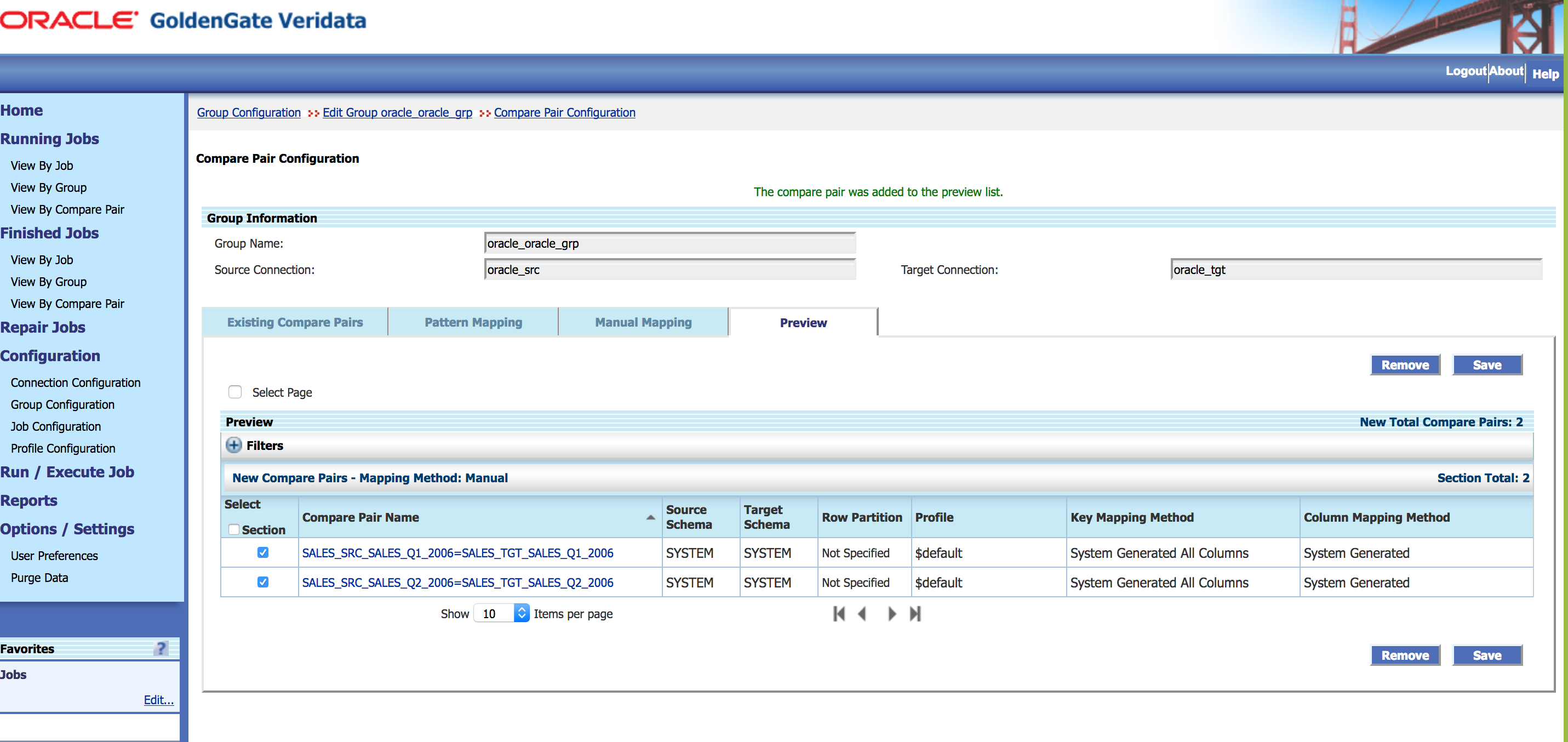Screen dimensions: 1568x742
Task: Open Job Configuration
Action: click(x=55, y=427)
